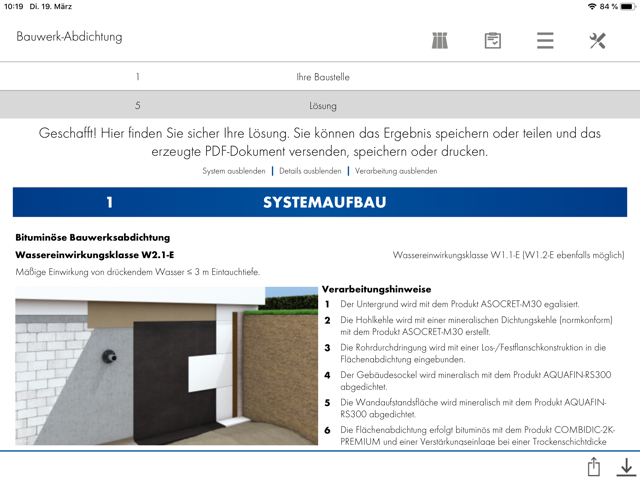Tap the date Di. 19. März
The width and height of the screenshot is (640, 480).
click(x=51, y=7)
